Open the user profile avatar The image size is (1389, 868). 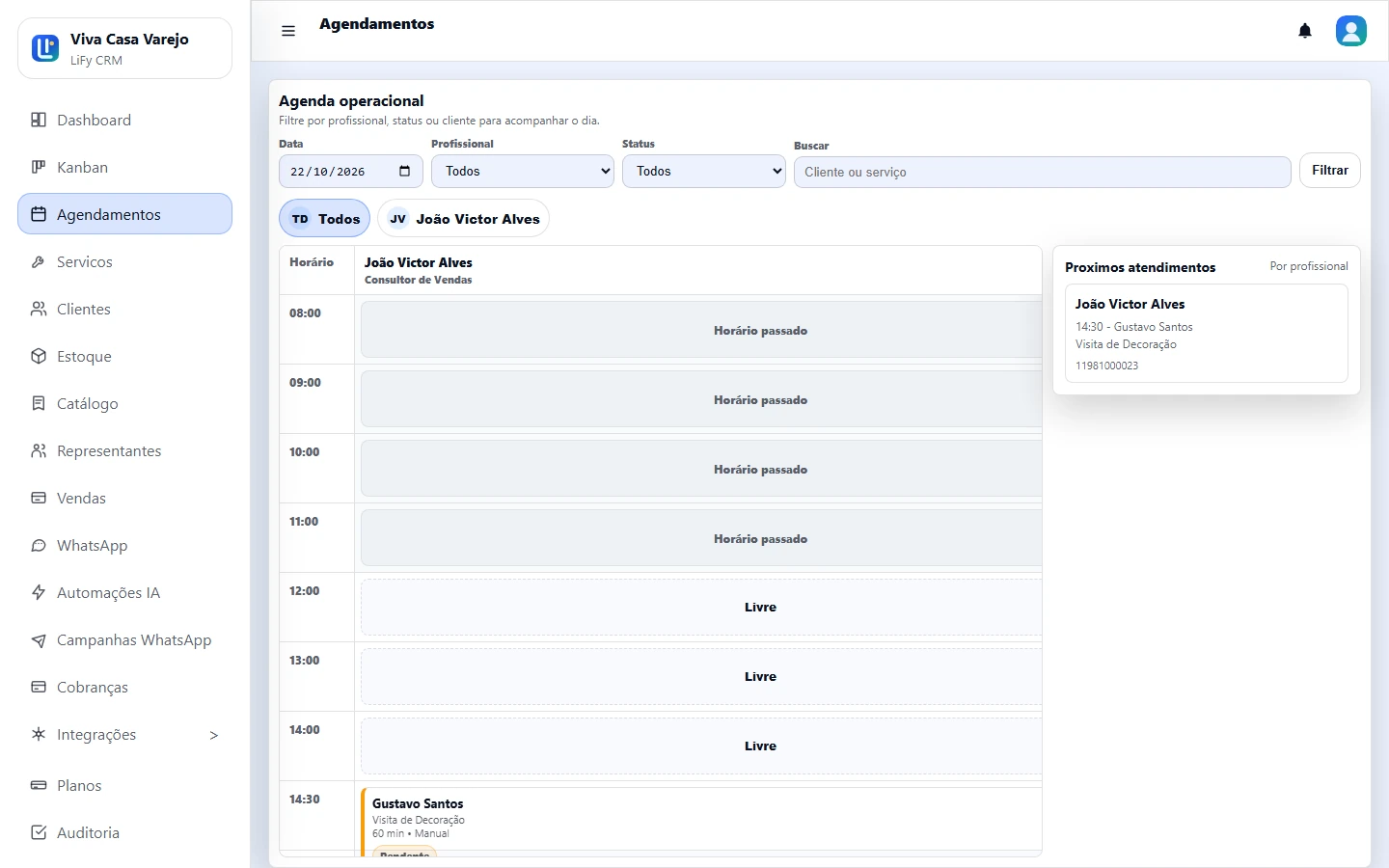[x=1351, y=31]
